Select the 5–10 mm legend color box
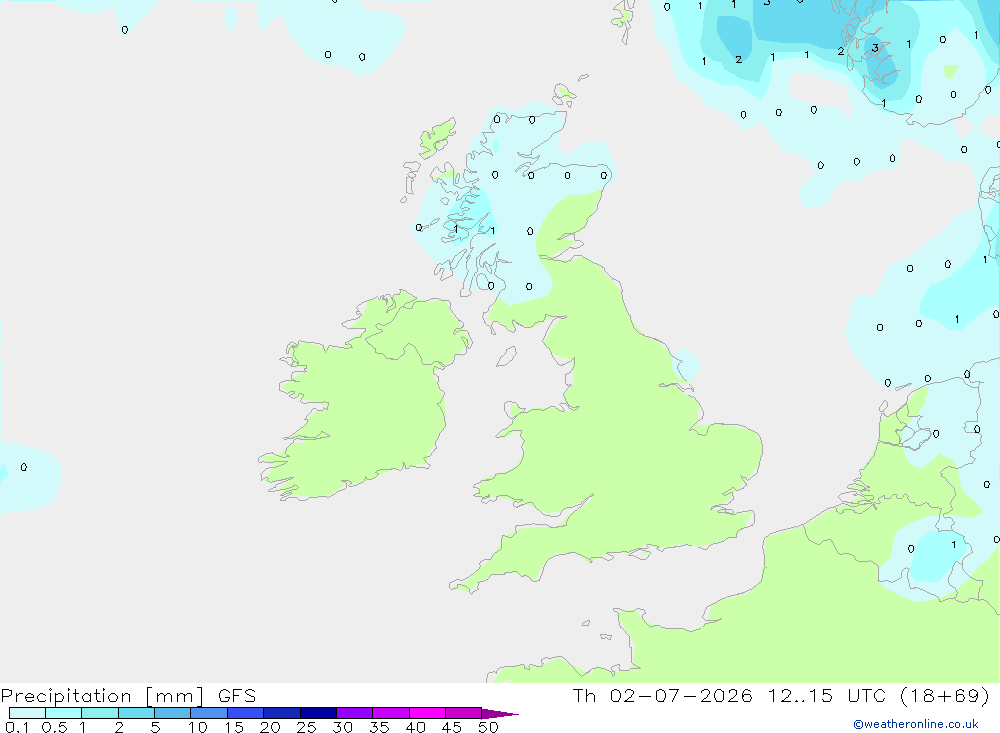The width and height of the screenshot is (1000, 733). pos(172,713)
